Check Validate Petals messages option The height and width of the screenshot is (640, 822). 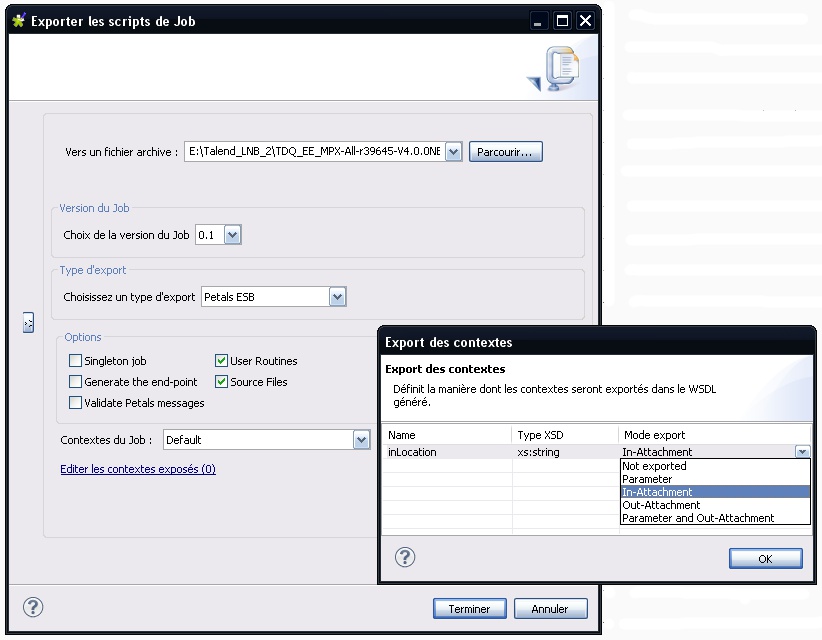click(75, 403)
